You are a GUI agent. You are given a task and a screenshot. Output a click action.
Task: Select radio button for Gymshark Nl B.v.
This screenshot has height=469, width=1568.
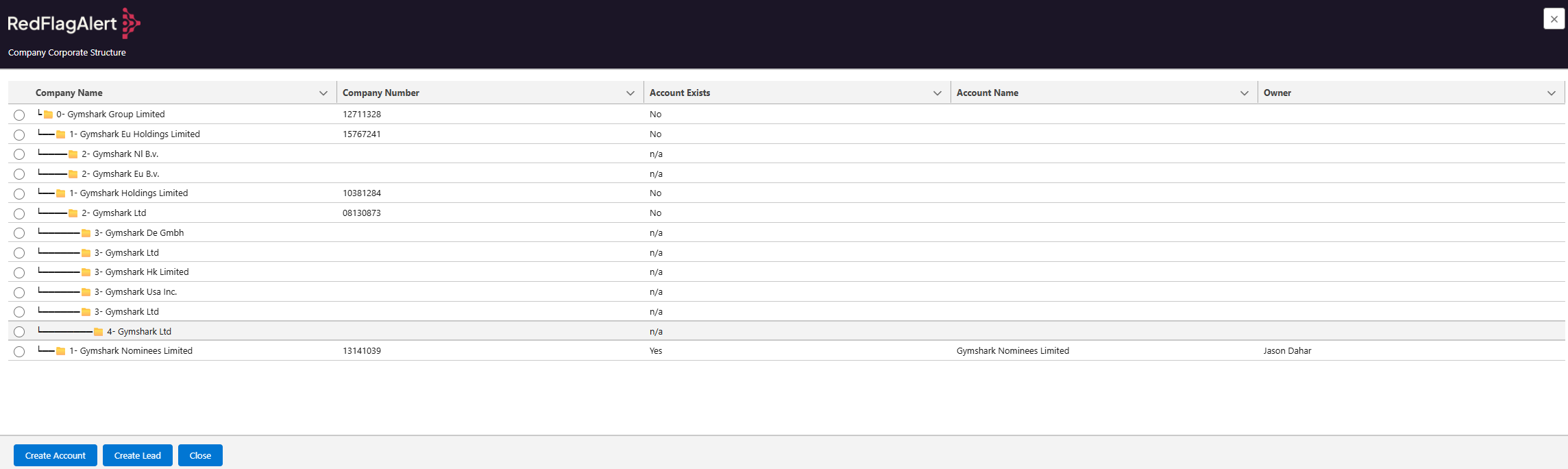pos(19,154)
